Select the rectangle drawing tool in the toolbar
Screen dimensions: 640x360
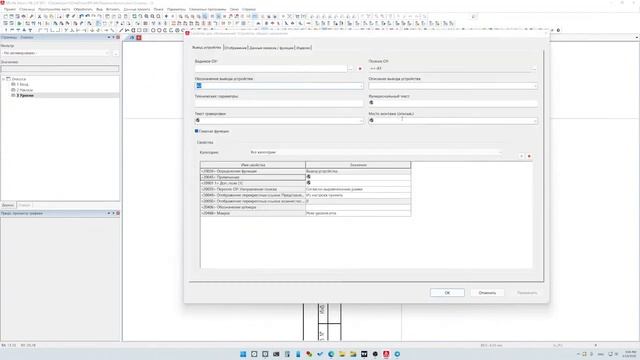coord(139,30)
